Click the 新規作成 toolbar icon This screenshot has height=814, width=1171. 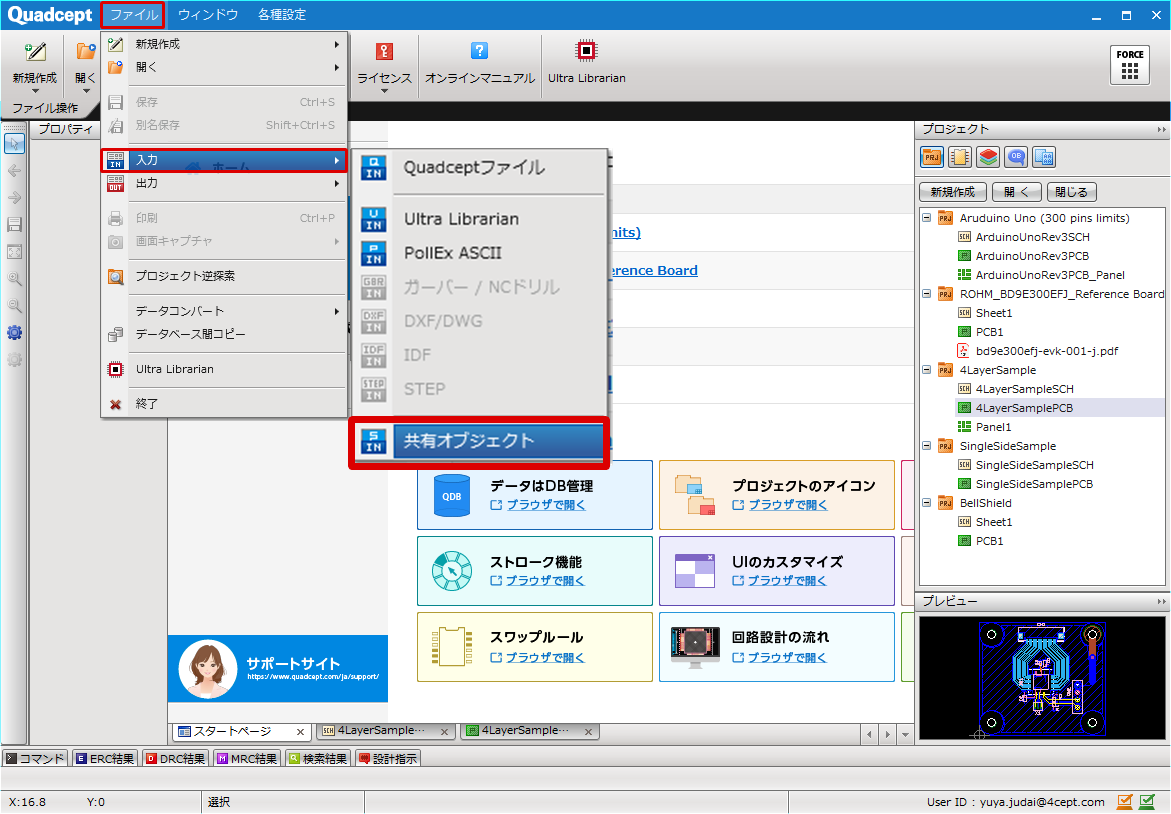tap(34, 52)
